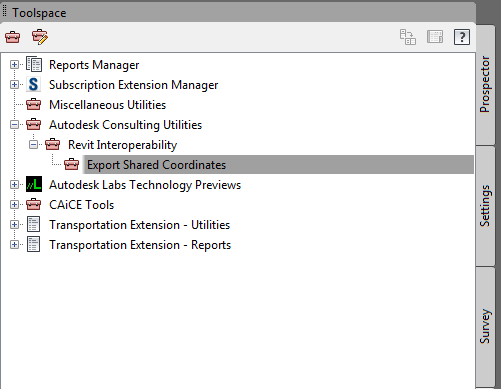Select Transportation Extension - Utilities label

pos(139,225)
